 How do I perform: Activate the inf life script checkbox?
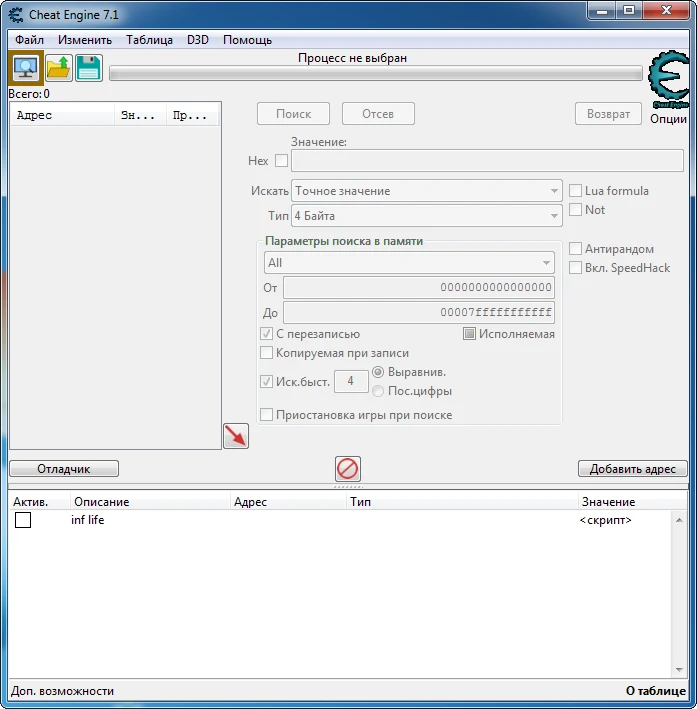click(x=23, y=520)
